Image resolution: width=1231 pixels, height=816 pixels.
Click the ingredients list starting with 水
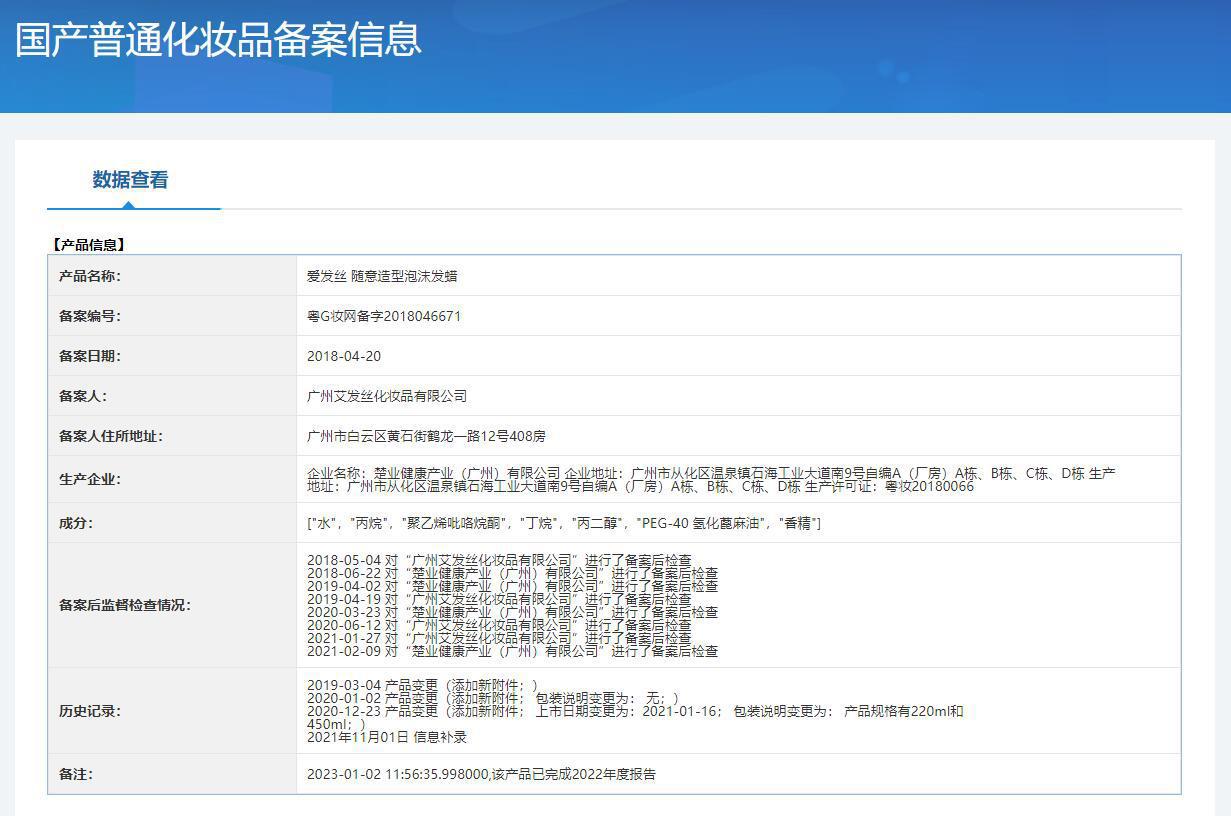563,523
